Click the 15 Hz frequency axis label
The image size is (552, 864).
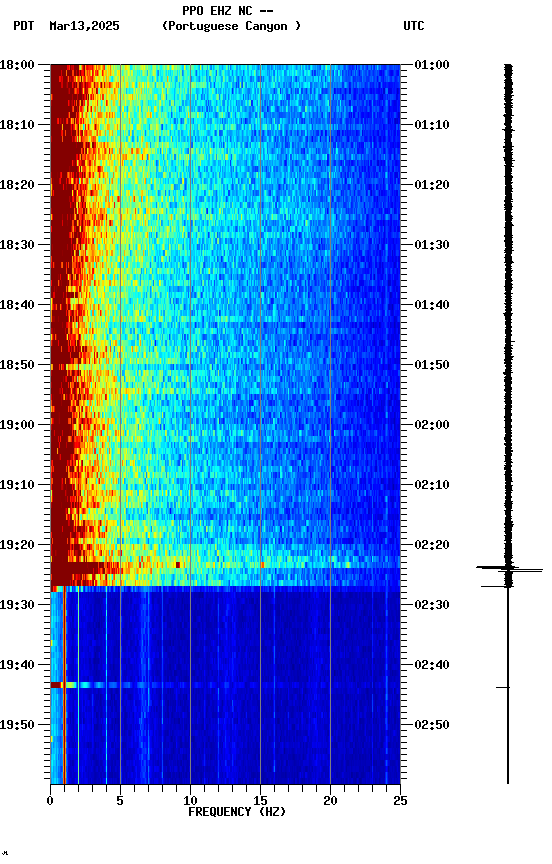260,801
